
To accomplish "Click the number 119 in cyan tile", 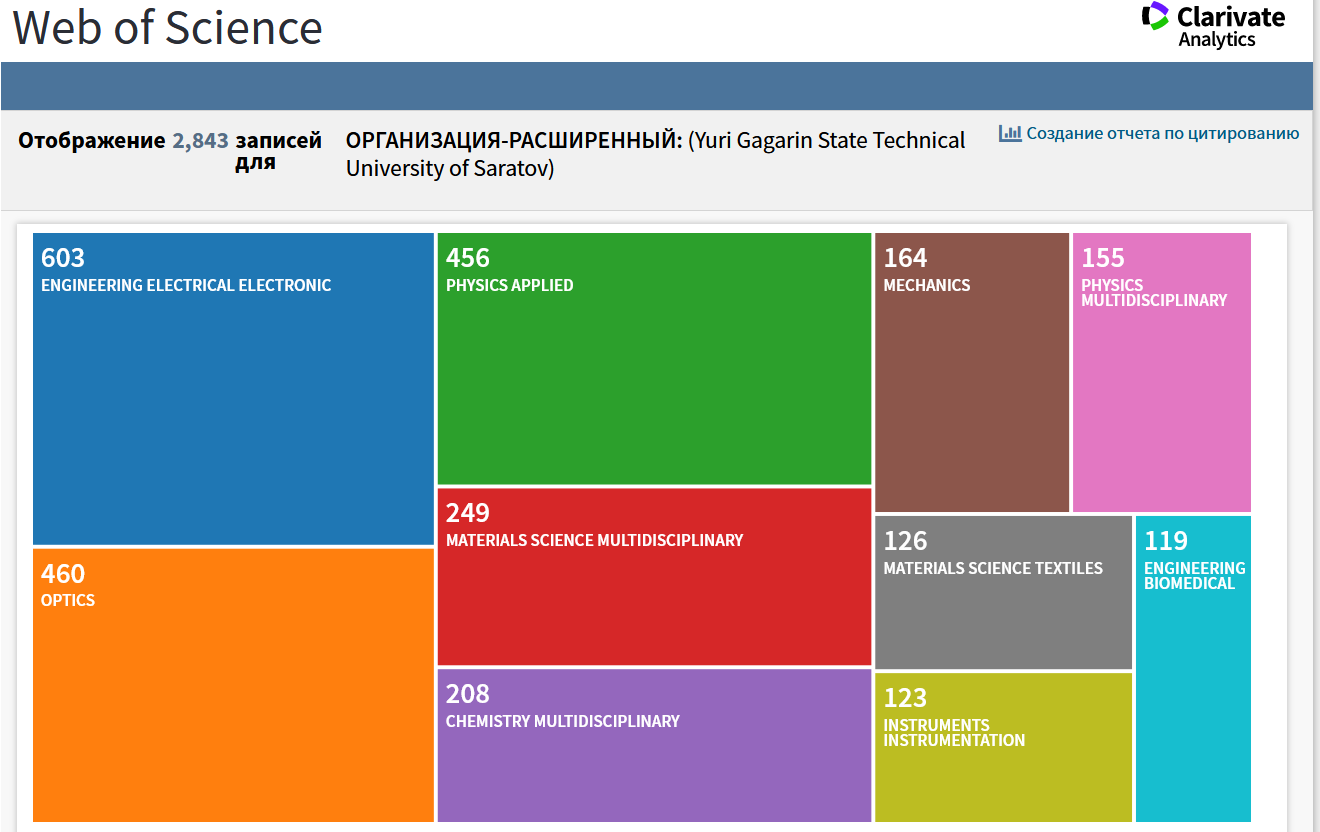I will tap(1166, 541).
